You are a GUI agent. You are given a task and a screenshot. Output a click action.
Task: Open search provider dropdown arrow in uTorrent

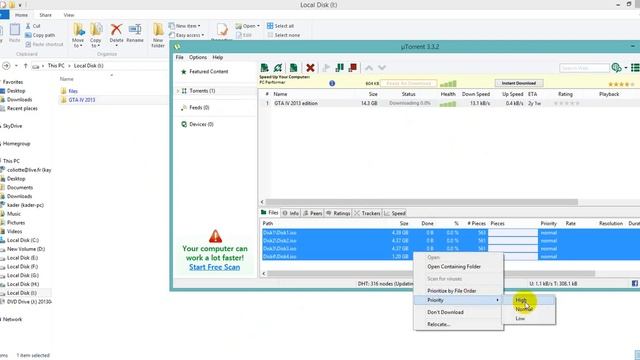click(x=626, y=68)
